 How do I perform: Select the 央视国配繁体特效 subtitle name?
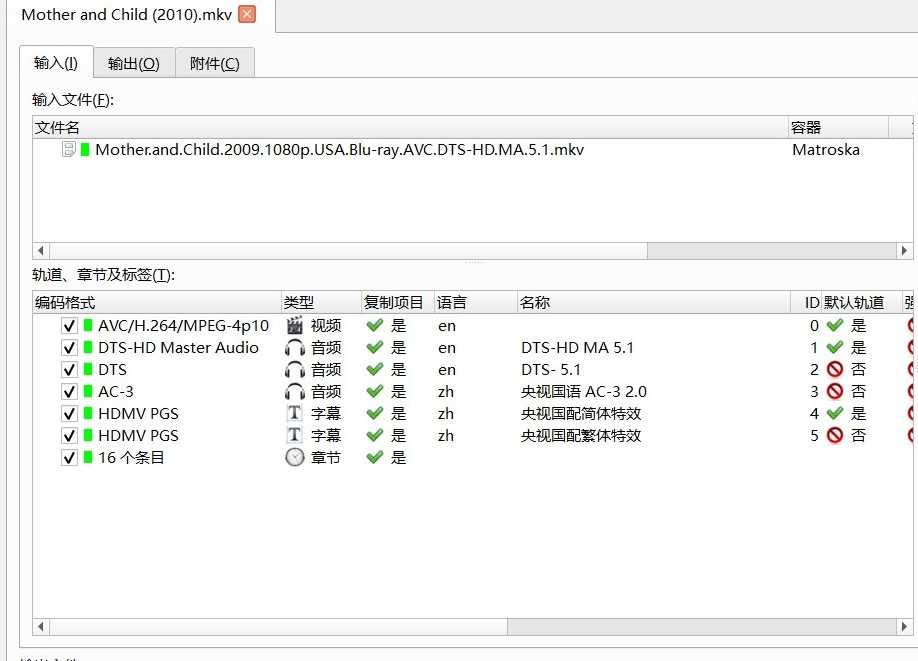coord(581,436)
